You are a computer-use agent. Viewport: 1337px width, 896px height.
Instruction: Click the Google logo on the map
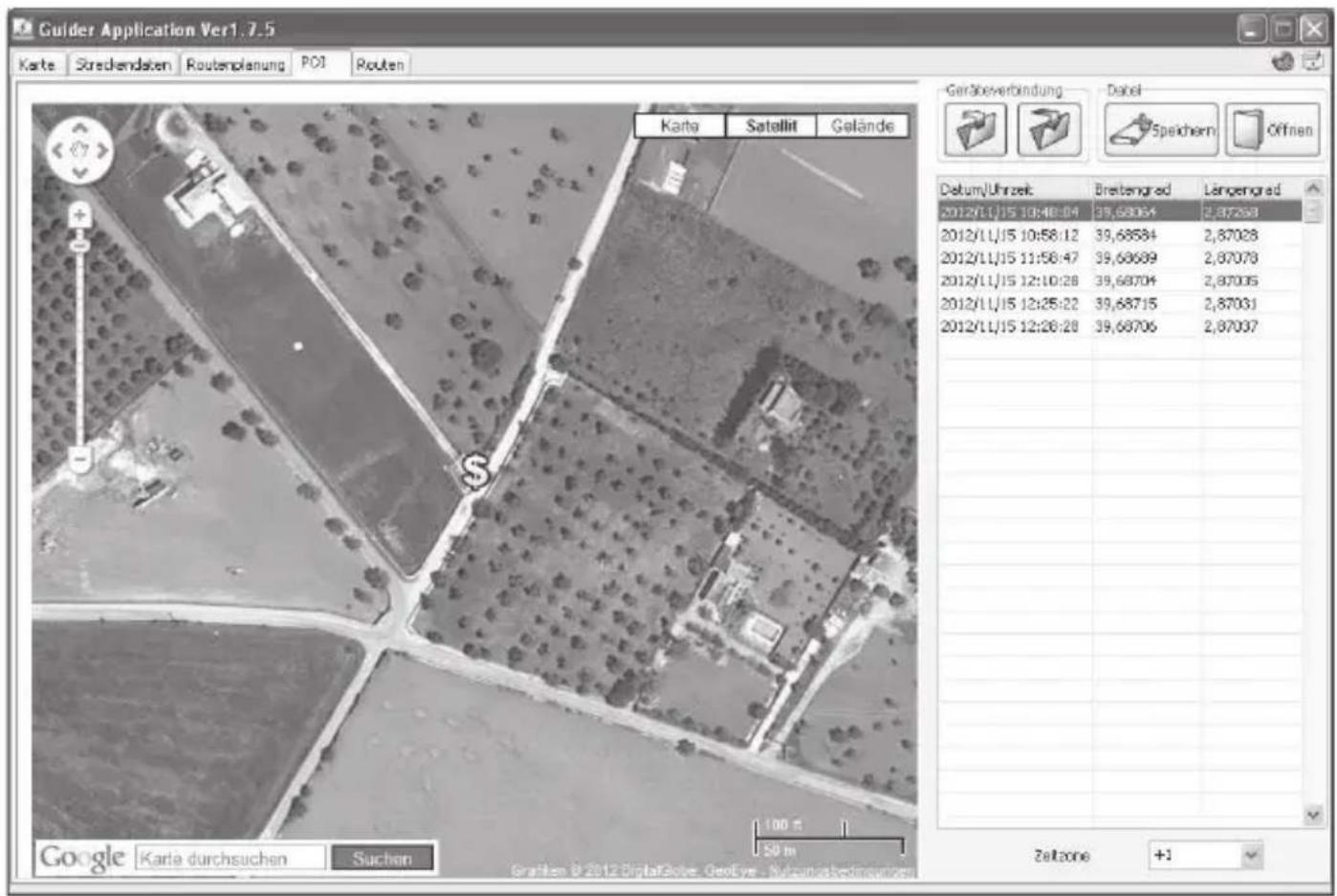point(82,858)
